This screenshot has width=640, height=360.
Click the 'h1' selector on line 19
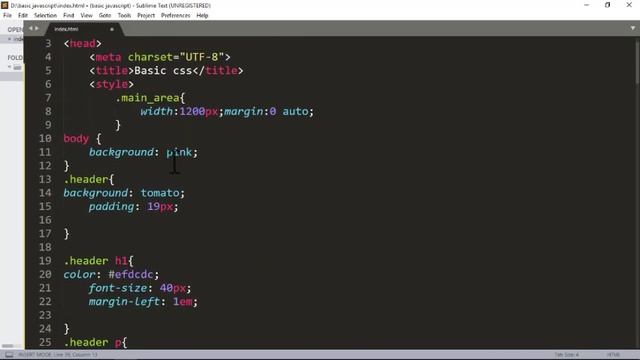(121, 261)
